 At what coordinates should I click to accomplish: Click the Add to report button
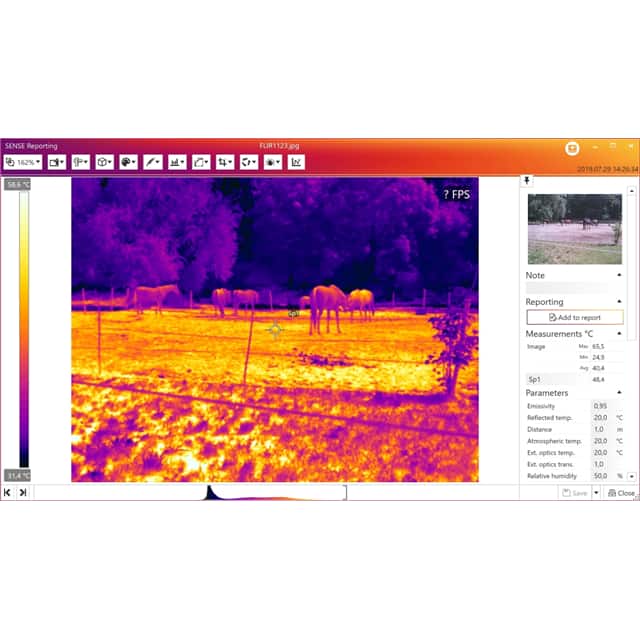tap(574, 317)
